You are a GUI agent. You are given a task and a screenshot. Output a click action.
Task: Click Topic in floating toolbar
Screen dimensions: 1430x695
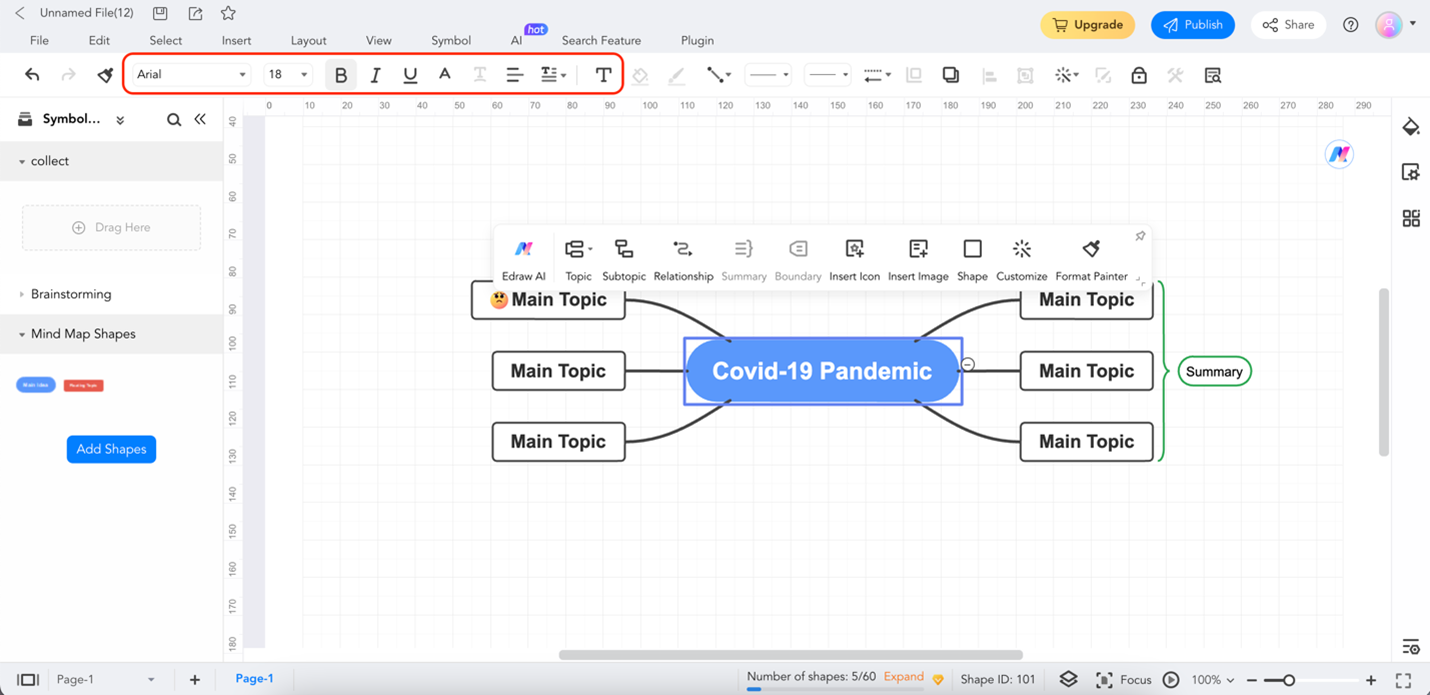pos(578,260)
